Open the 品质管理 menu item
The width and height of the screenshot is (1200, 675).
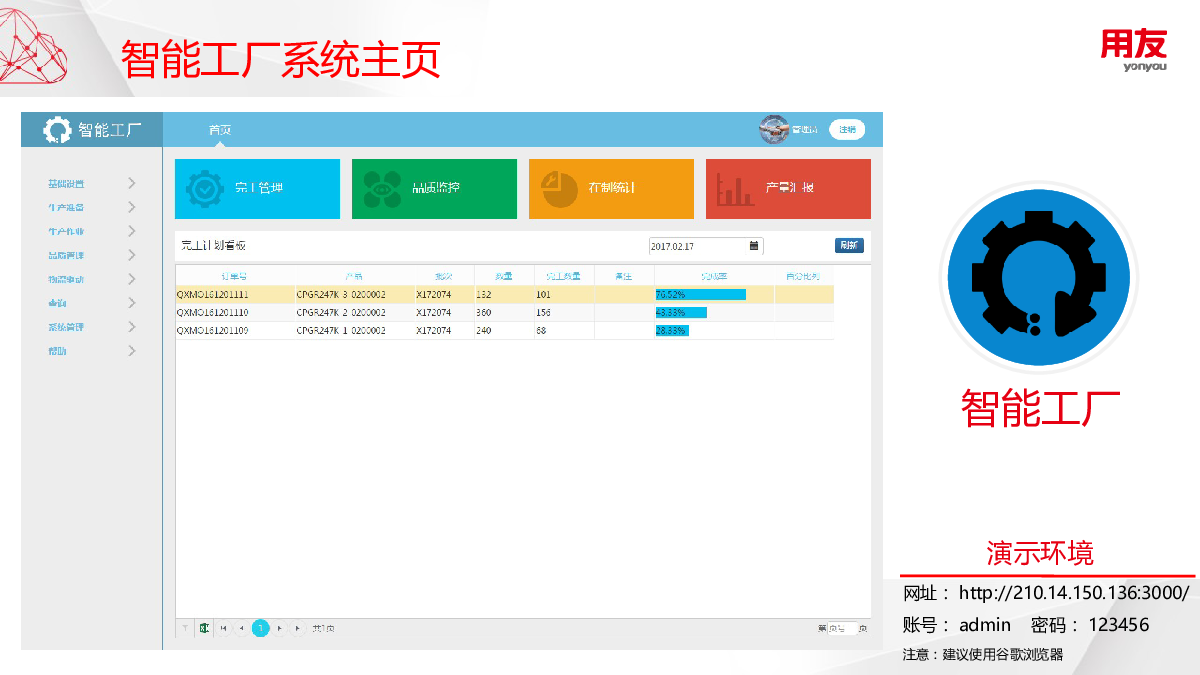tap(66, 256)
